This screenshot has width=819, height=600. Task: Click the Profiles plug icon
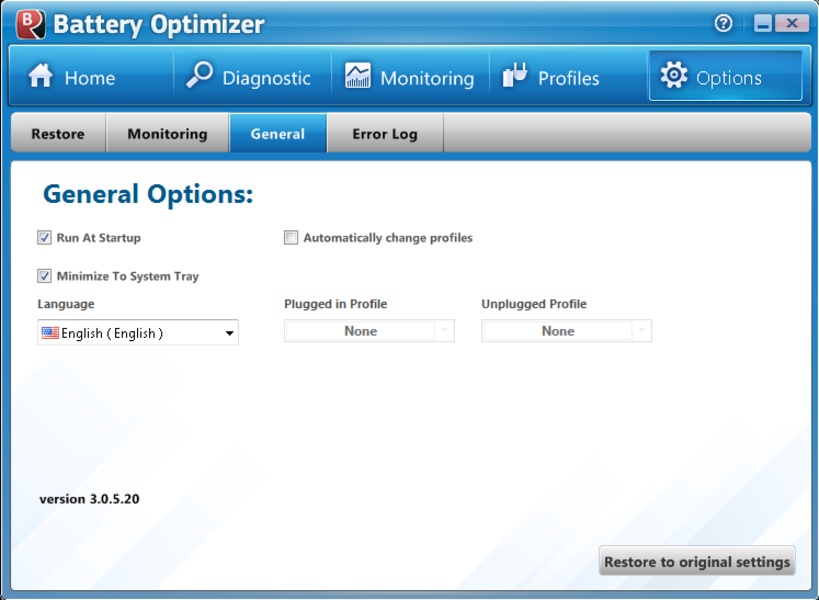point(515,75)
